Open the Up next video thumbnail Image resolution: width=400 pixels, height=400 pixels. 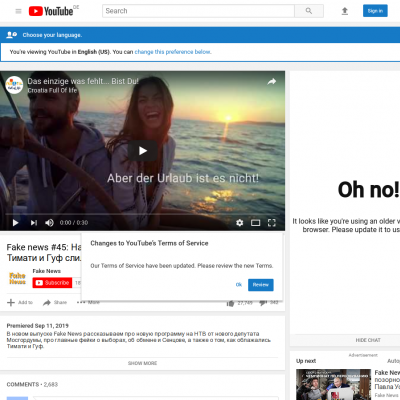[333, 384]
